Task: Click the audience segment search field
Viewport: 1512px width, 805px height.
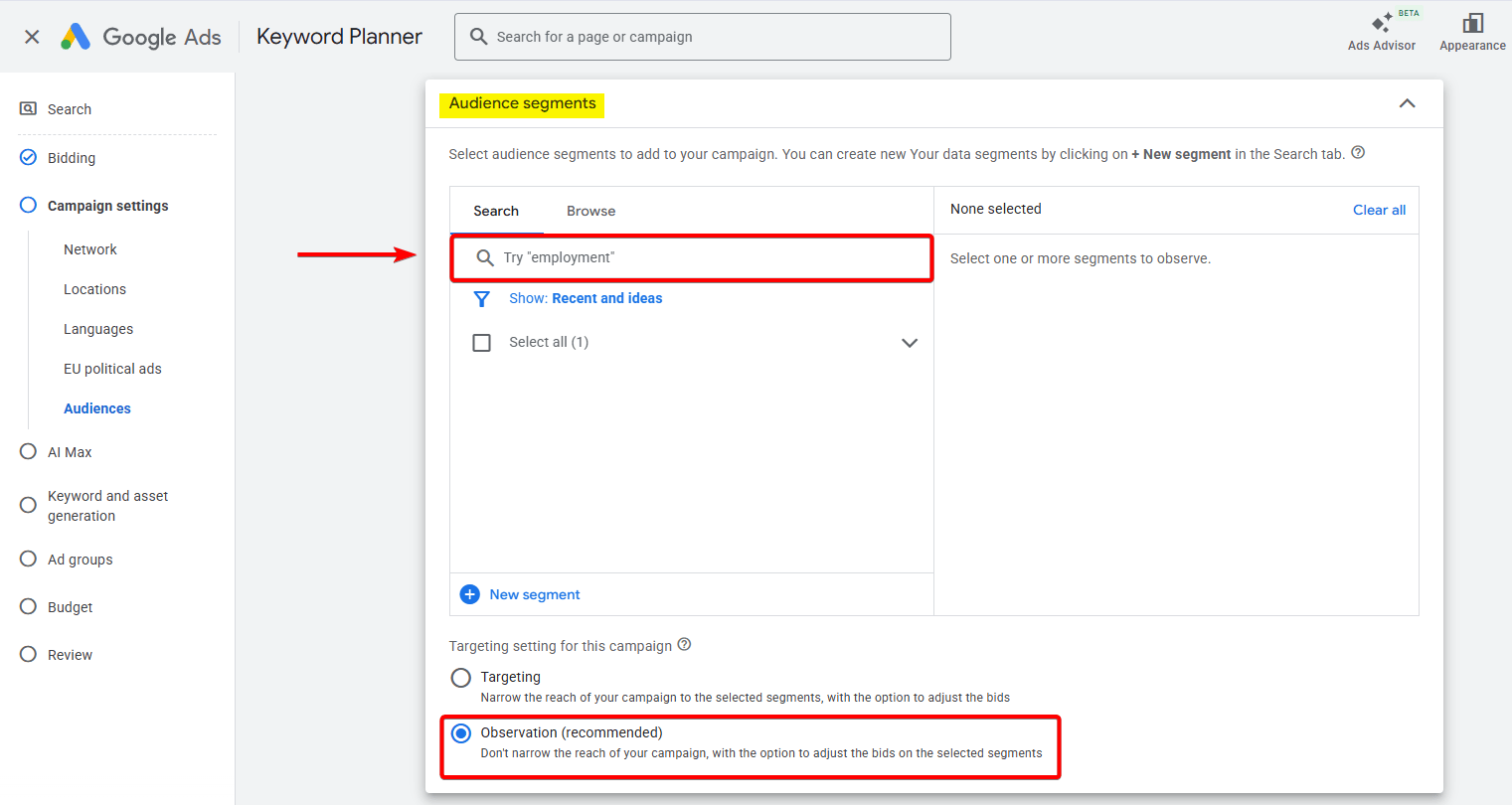Action: (696, 257)
